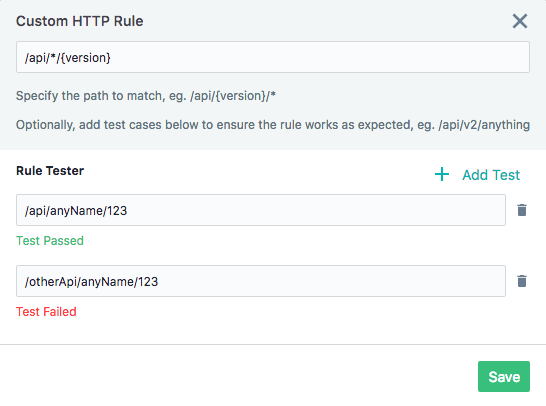Click the 'Specify the path to match' hint
This screenshot has width=546, height=406.
coord(146,96)
